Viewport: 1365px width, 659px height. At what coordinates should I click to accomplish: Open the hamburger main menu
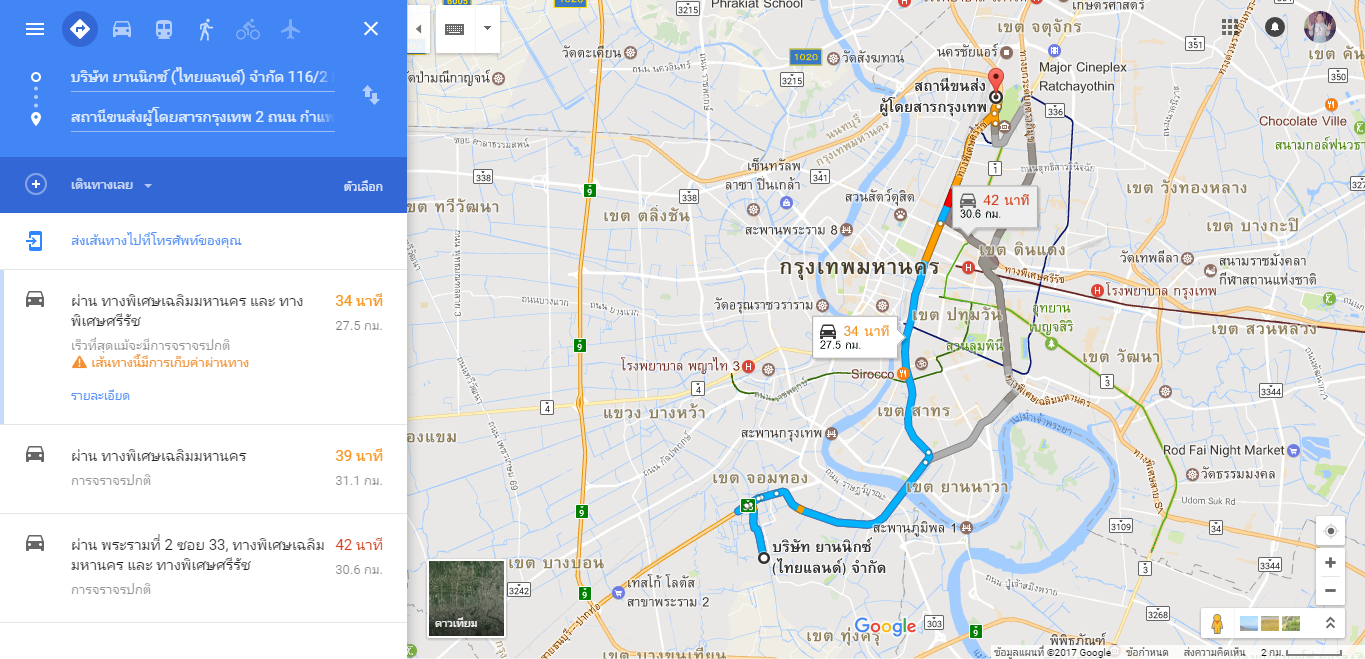point(35,29)
